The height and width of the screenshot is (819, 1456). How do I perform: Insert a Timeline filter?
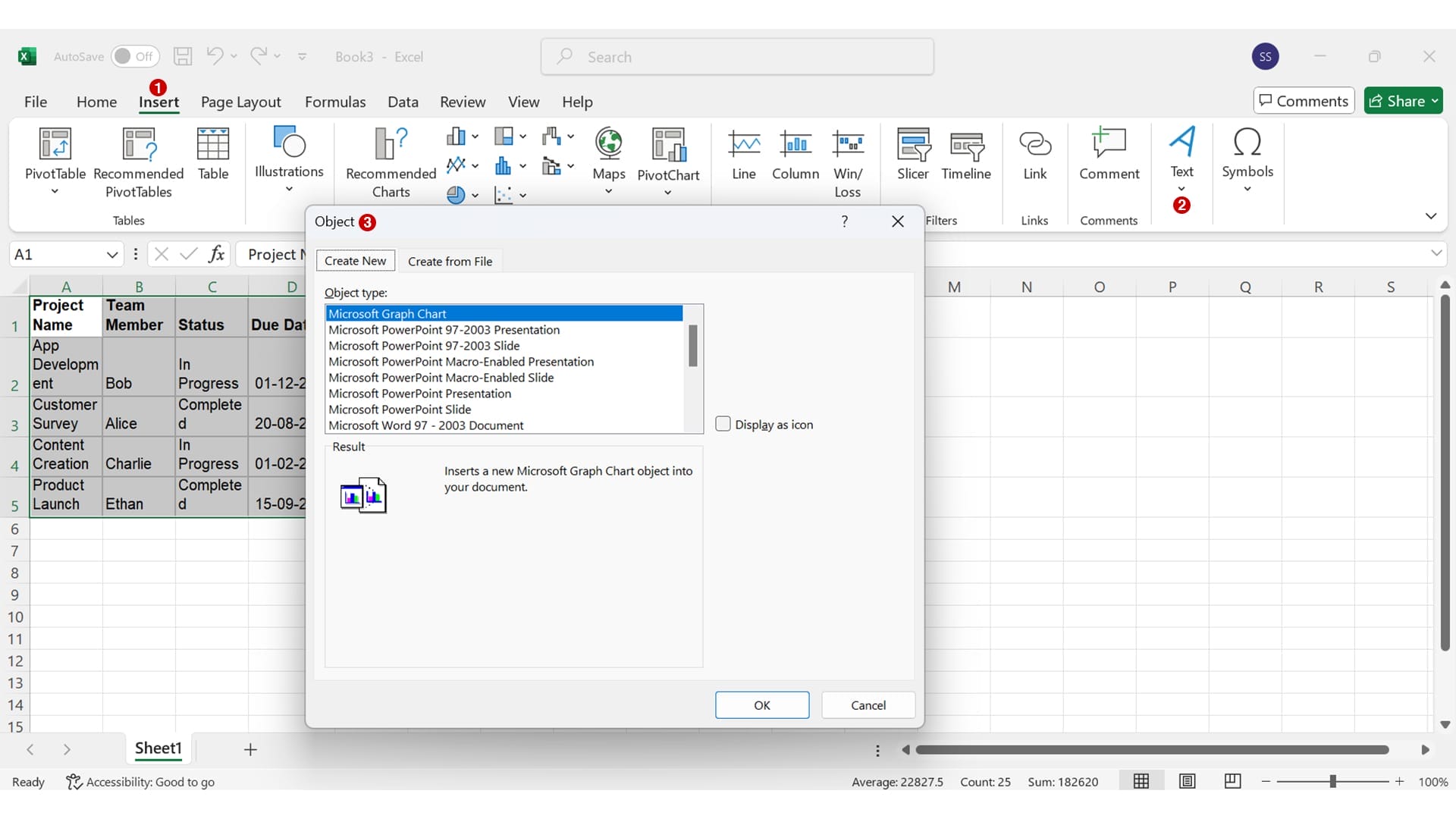pyautogui.click(x=966, y=155)
